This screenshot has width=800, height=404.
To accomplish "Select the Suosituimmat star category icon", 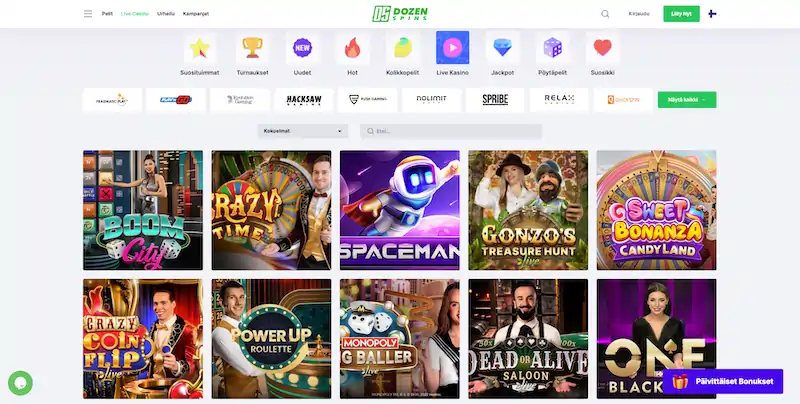I will click(199, 47).
